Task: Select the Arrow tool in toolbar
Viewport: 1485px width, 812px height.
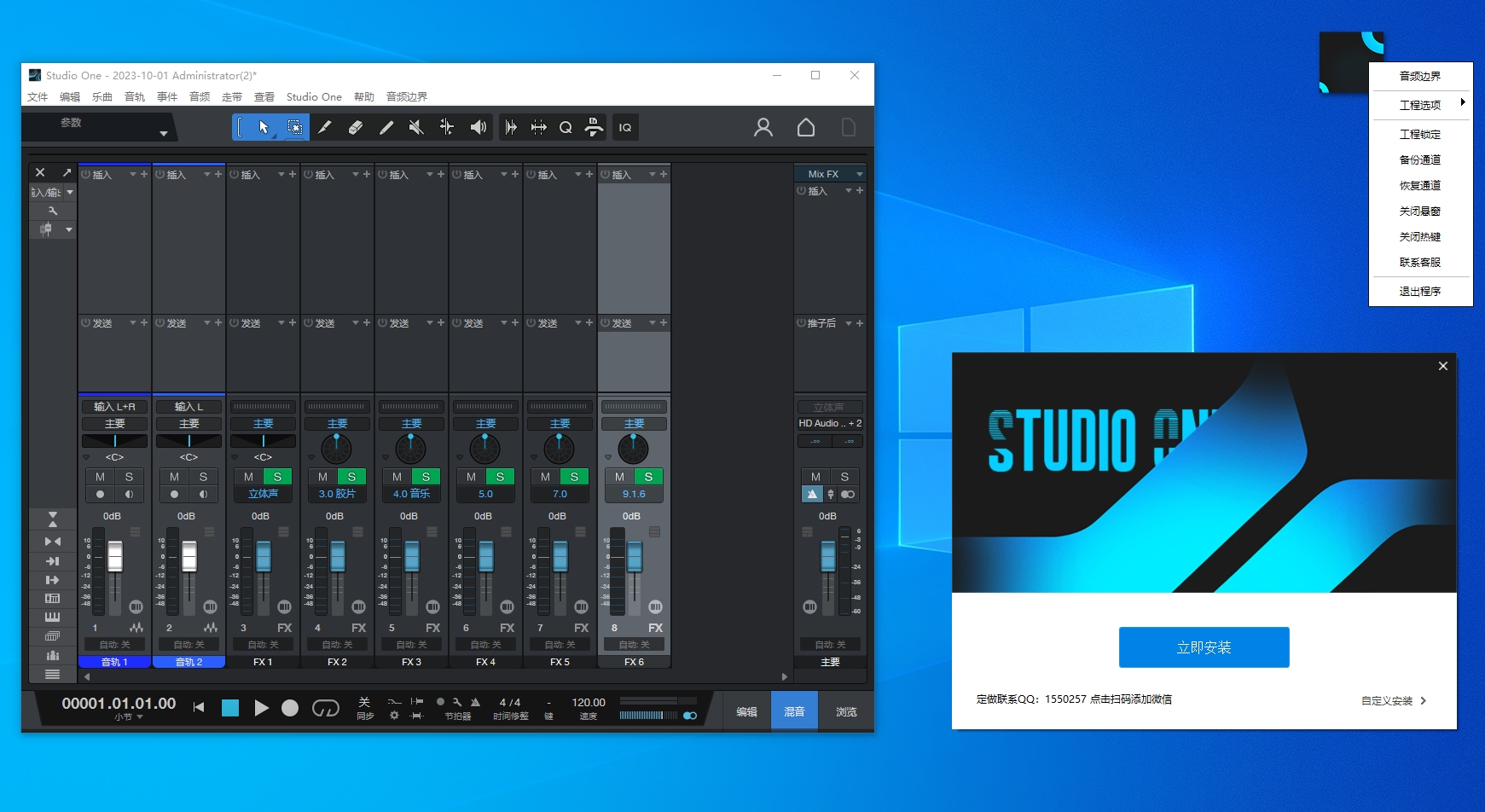Action: tap(264, 127)
